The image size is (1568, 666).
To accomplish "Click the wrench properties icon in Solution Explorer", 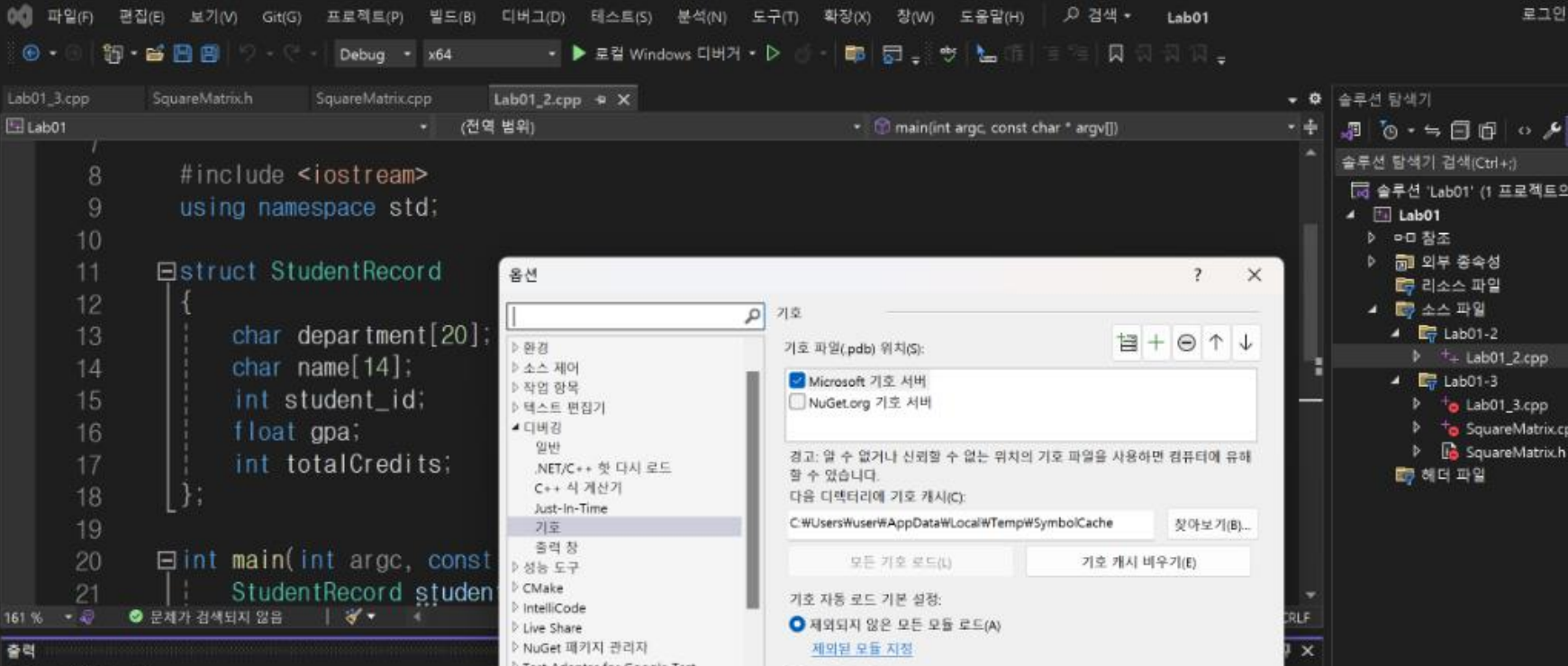I will (1552, 131).
